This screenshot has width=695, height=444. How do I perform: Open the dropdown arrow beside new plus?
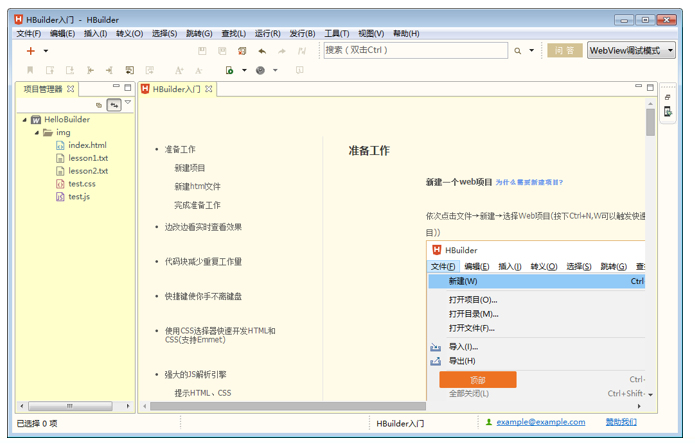[x=45, y=51]
